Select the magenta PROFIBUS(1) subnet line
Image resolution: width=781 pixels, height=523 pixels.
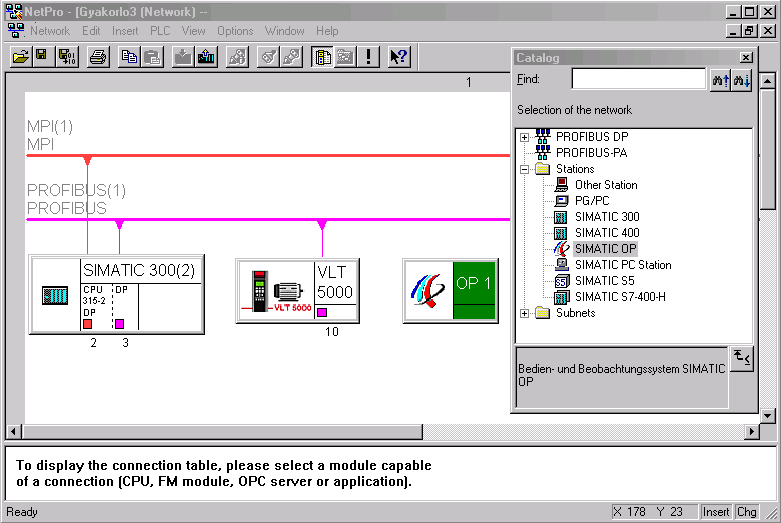click(x=268, y=219)
